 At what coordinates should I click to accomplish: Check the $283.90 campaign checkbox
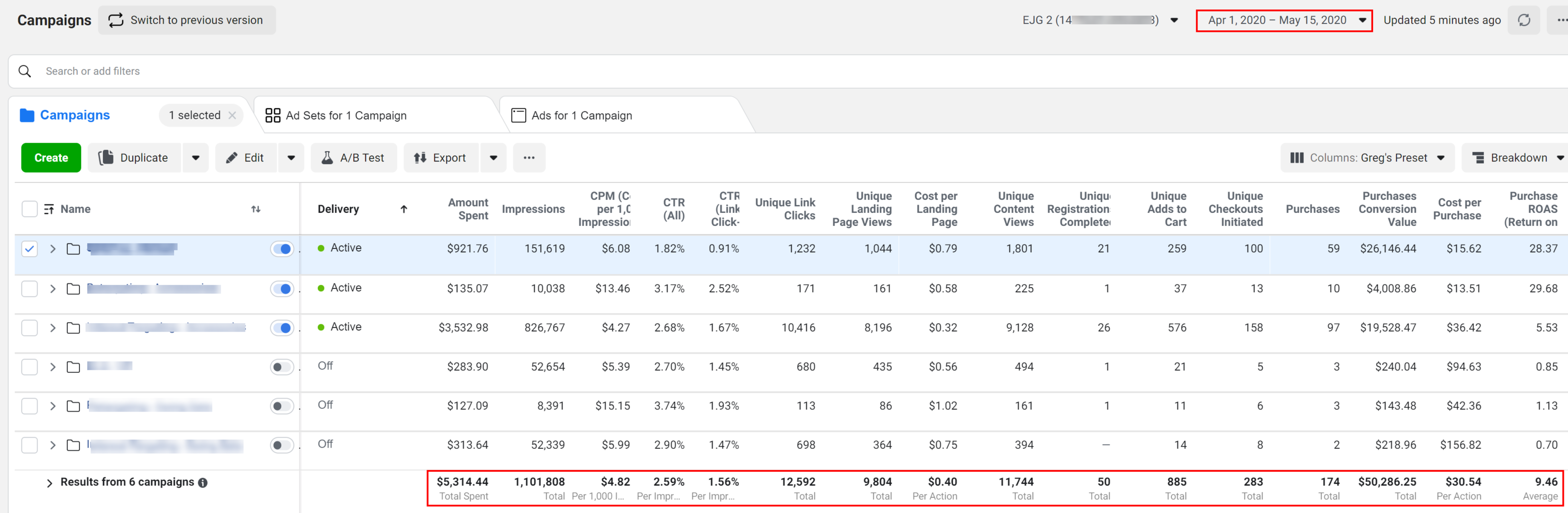[x=29, y=367]
